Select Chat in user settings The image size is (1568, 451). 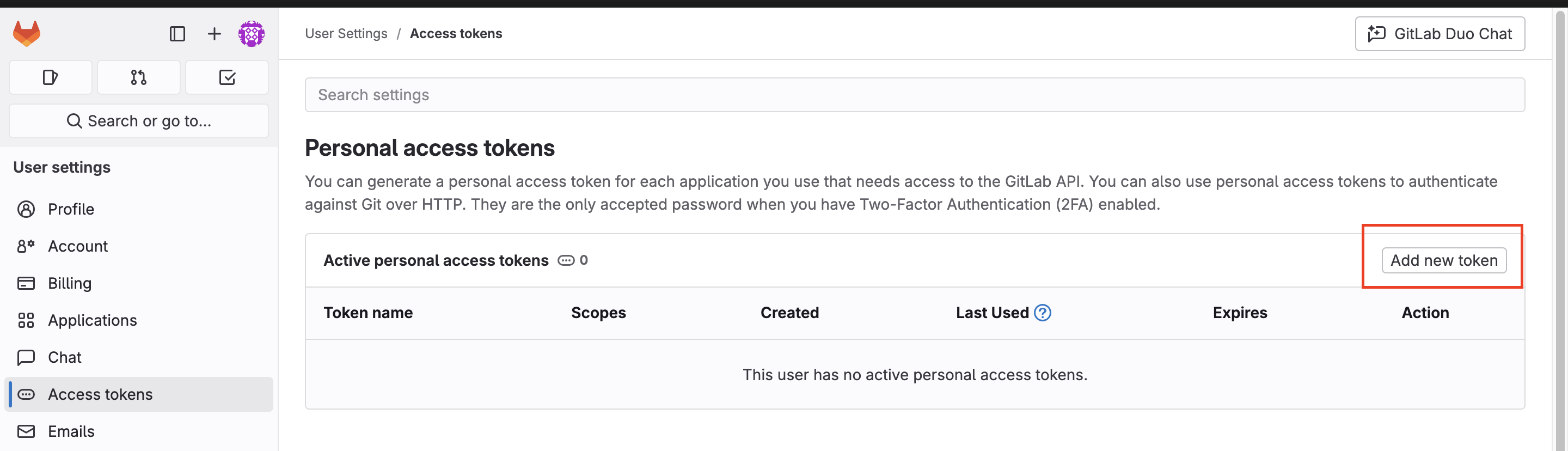[65, 357]
